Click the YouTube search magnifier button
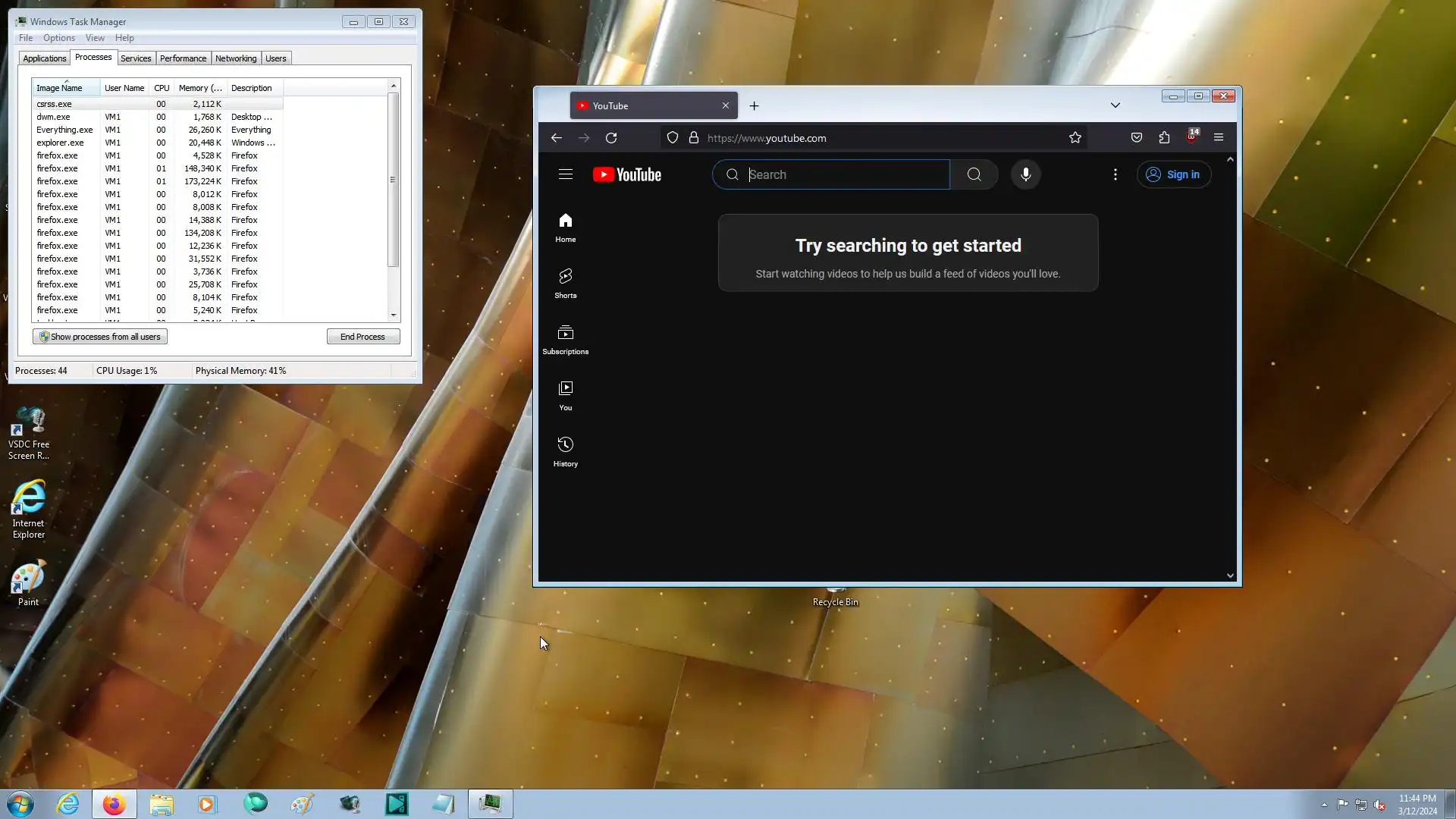Image resolution: width=1456 pixels, height=819 pixels. pos(974,174)
